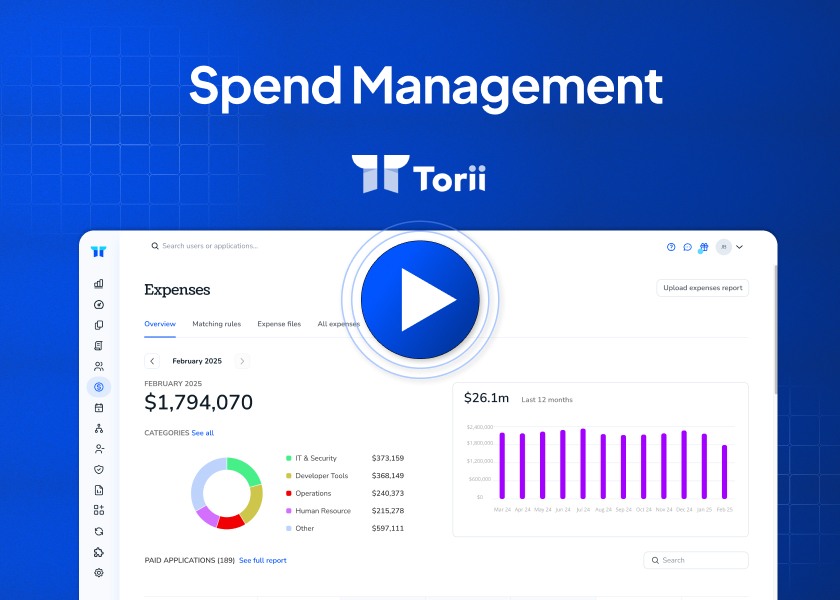Viewport: 840px width, 600px height.
Task: Open the puzzle piece plugins sidebar icon
Action: (x=99, y=552)
